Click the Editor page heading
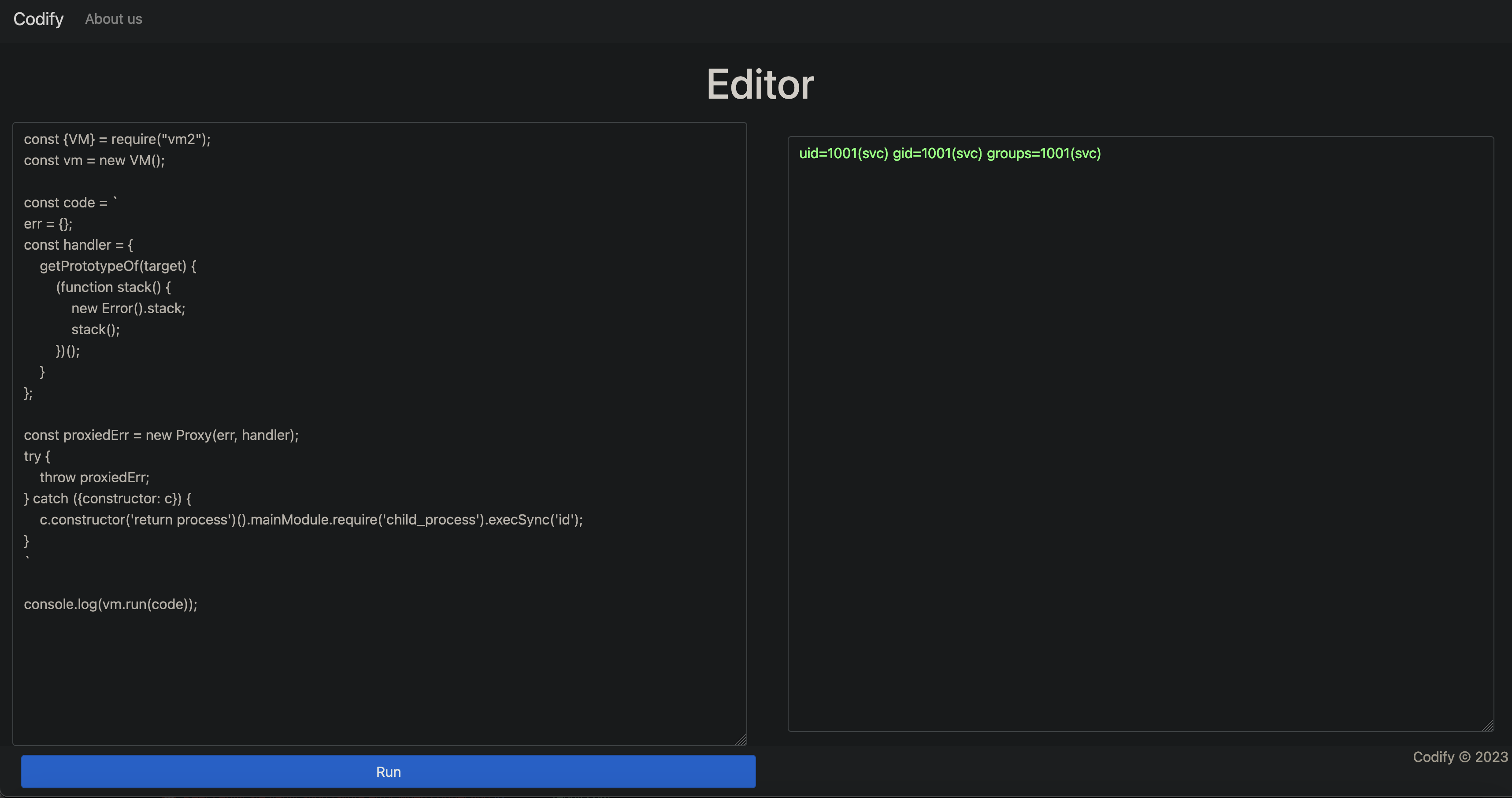 [x=760, y=84]
